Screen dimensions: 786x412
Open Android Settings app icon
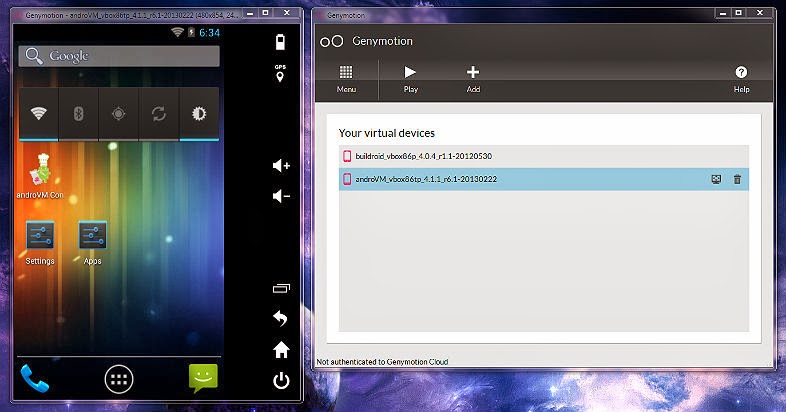click(x=40, y=243)
